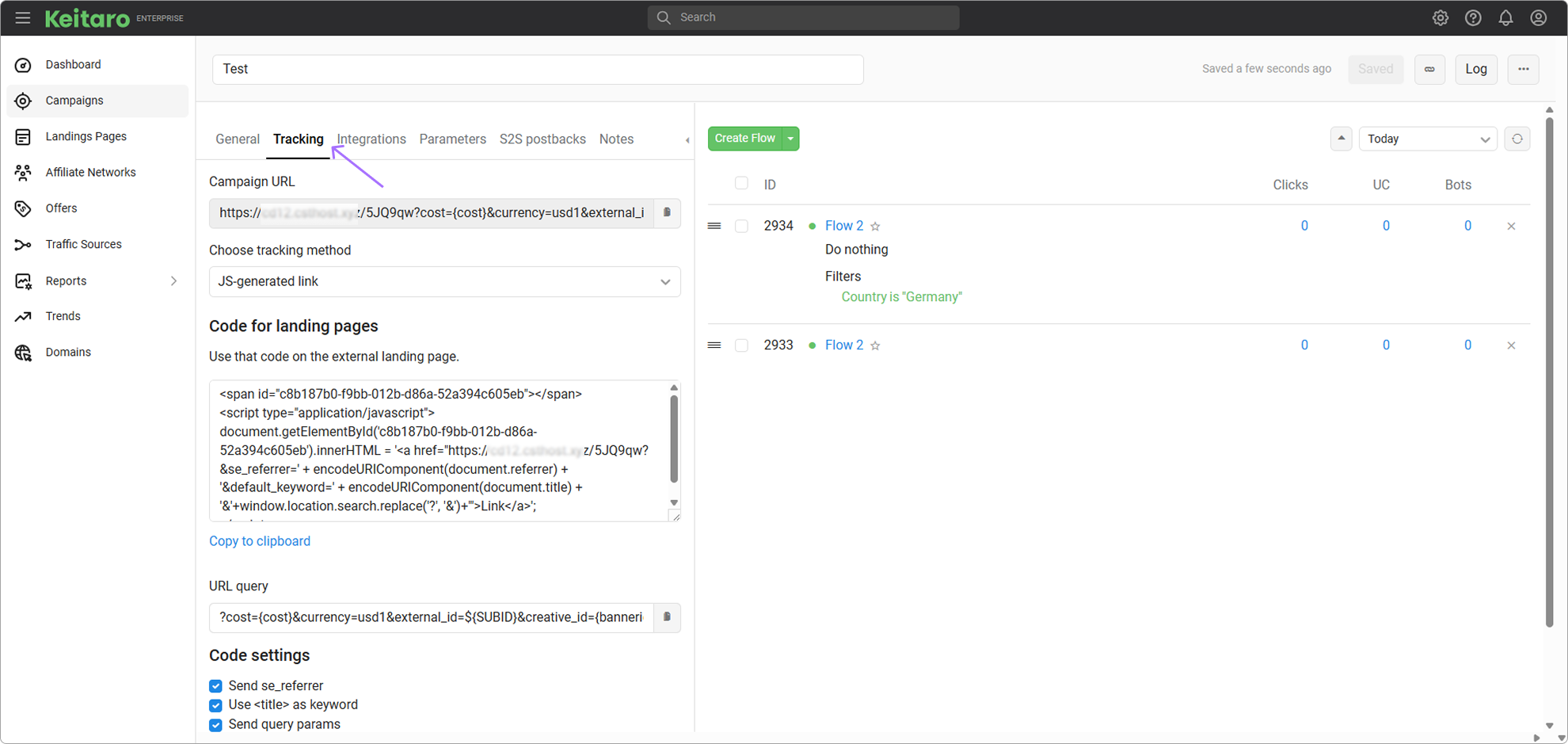Click the Campaigns target icon
1568x744 pixels.
pos(23,101)
